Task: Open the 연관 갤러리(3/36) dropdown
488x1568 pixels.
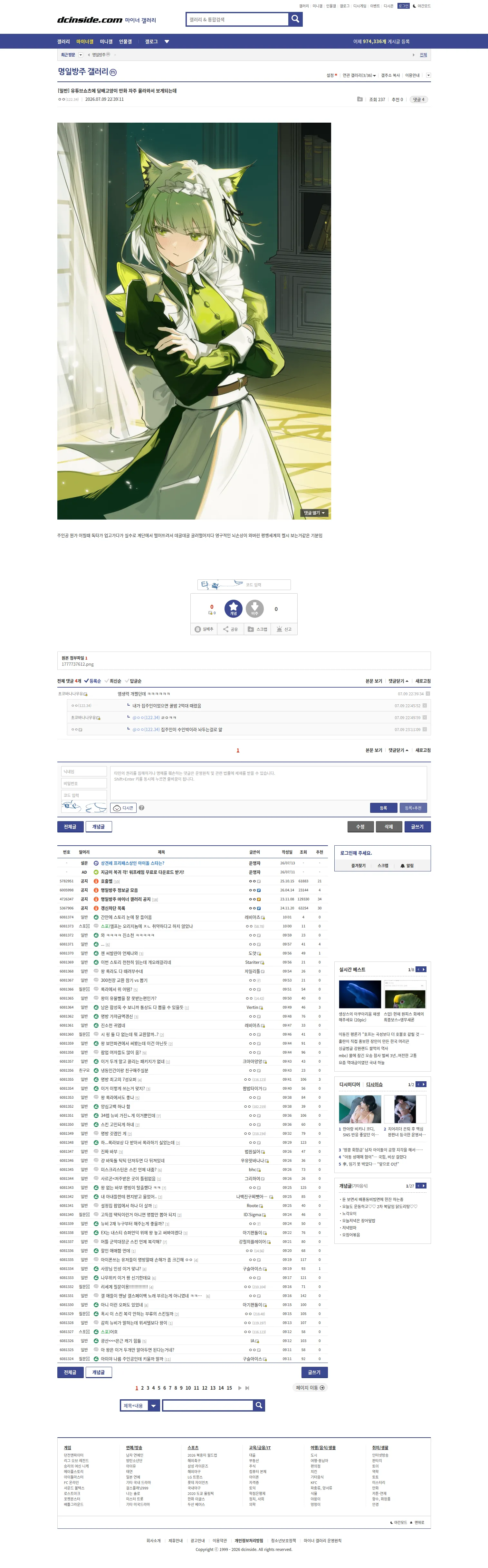Action: tap(359, 75)
